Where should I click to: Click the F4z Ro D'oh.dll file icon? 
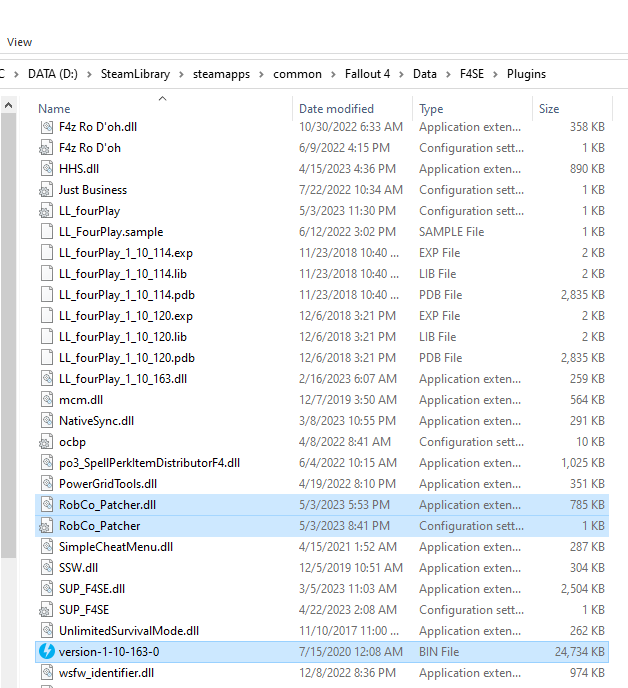(x=47, y=127)
